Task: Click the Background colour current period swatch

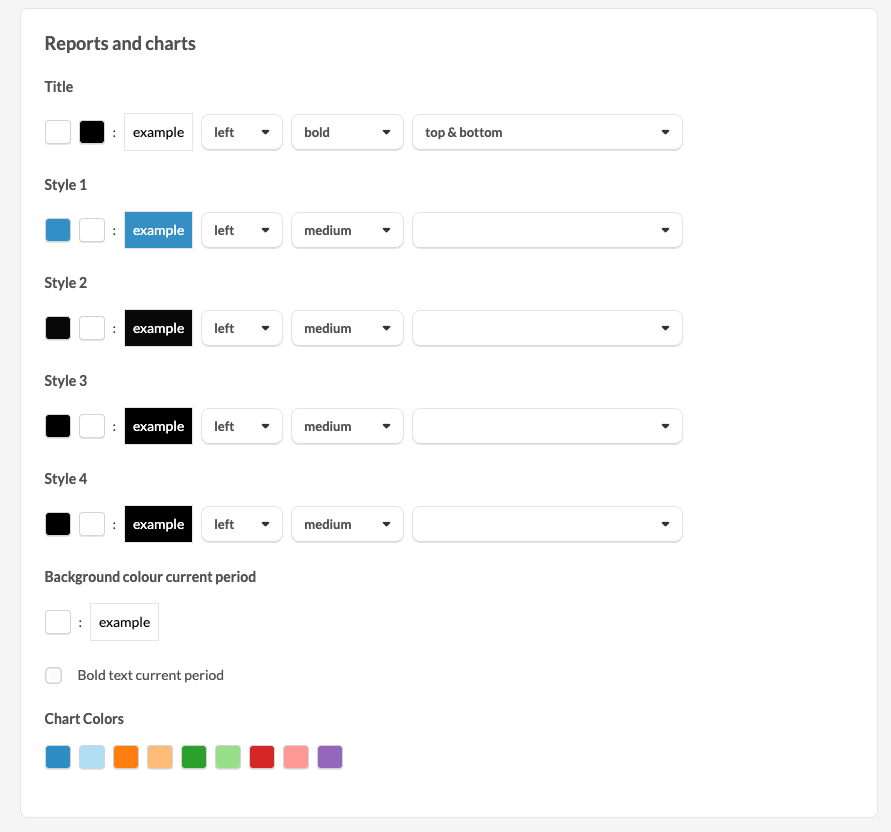Action: tap(58, 622)
